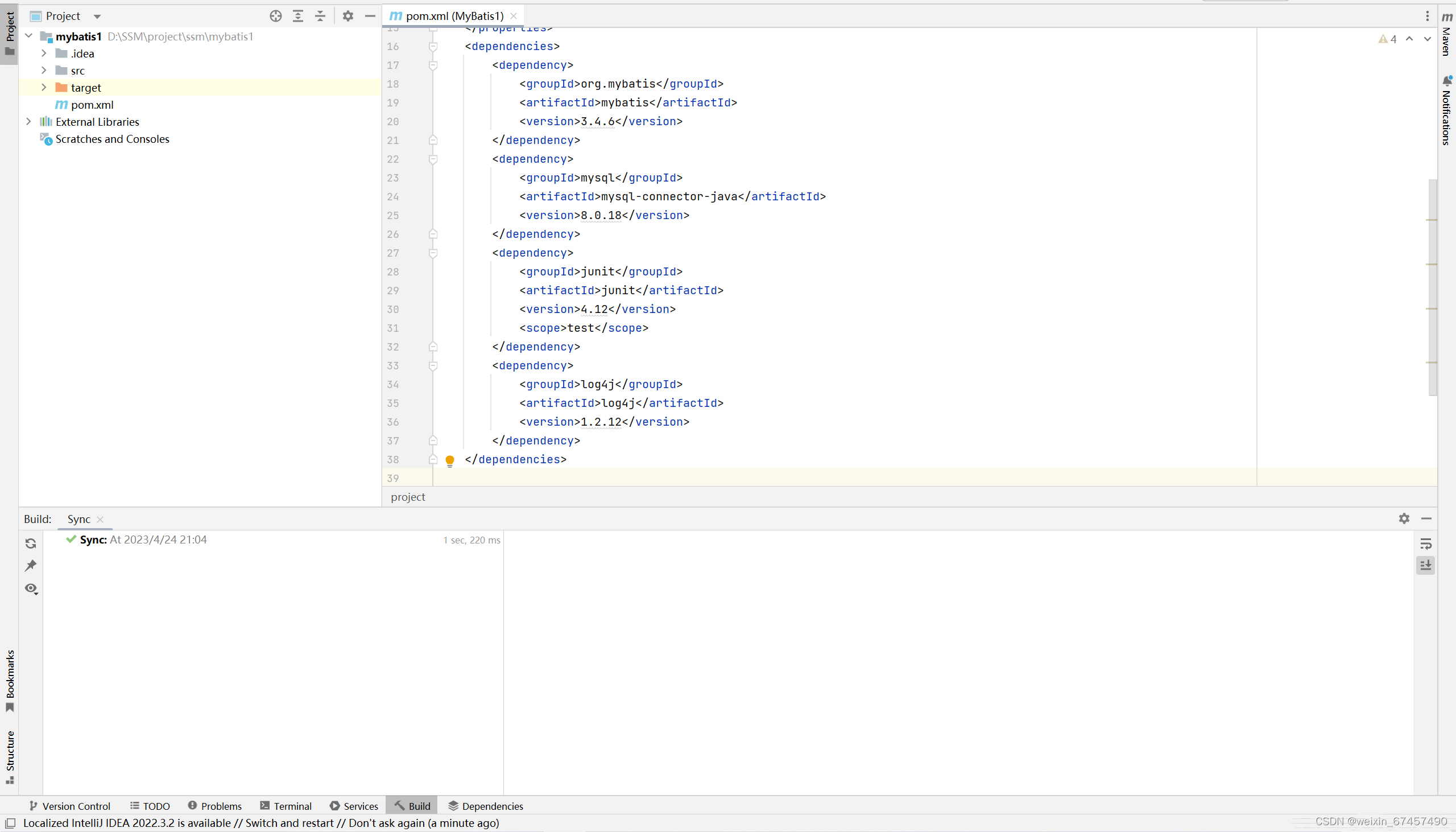
Task: Click the Expand All icon in Project panel
Action: point(298,16)
